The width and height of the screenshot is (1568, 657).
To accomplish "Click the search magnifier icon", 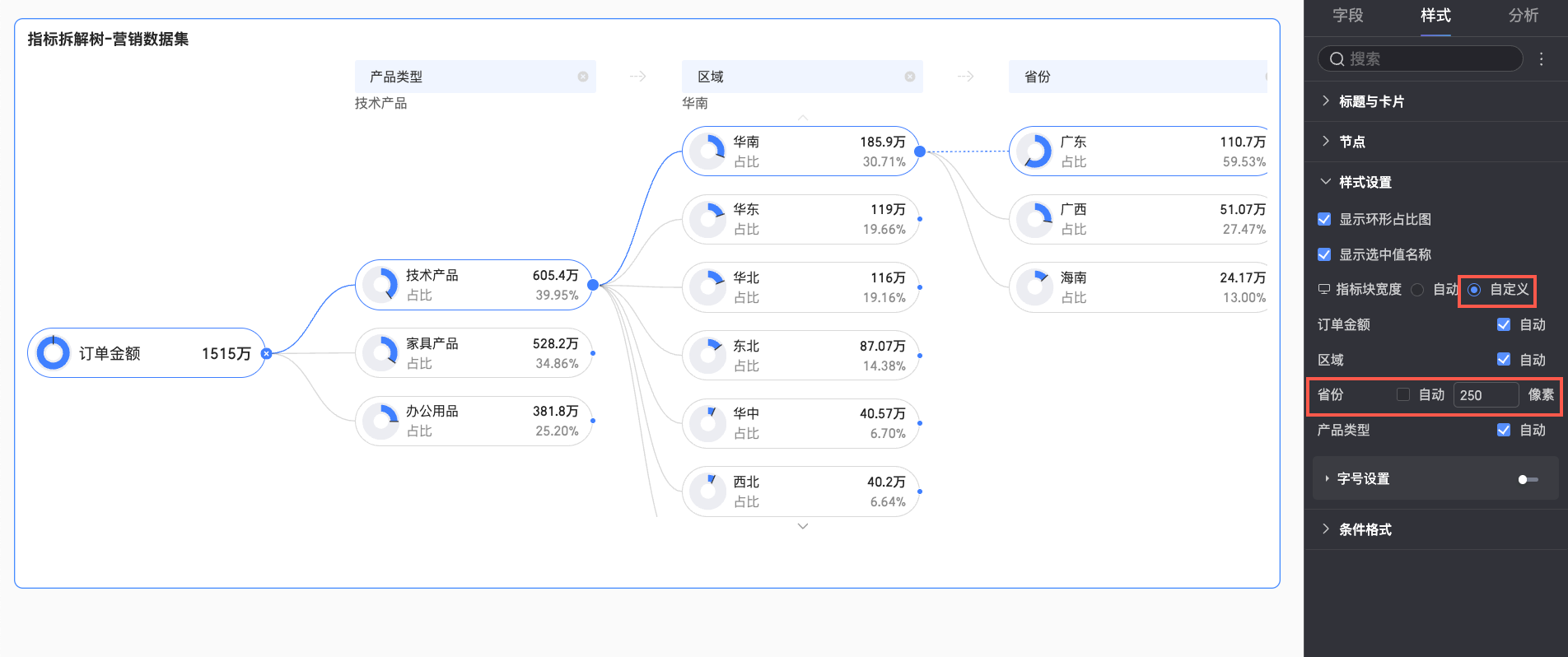I will click(1337, 59).
